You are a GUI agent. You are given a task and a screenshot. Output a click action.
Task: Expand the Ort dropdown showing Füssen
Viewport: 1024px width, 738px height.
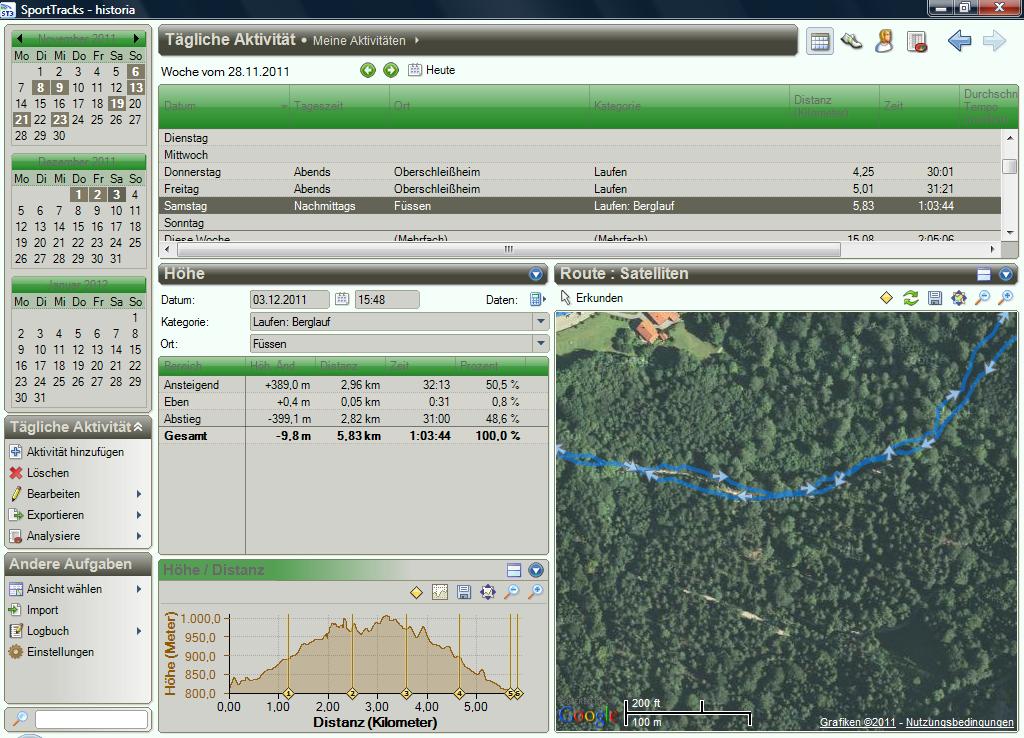(x=540, y=344)
